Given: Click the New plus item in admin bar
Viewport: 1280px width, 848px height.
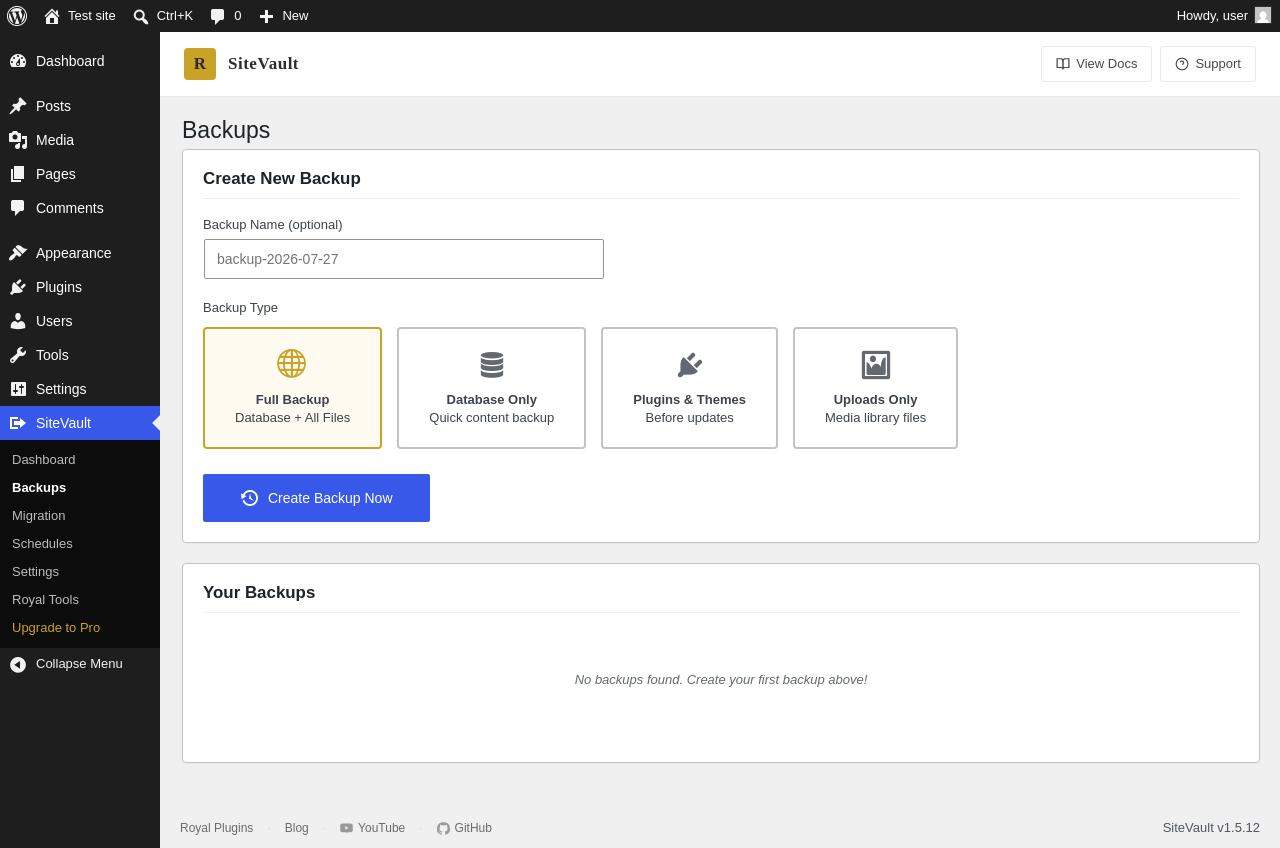Looking at the screenshot, I should click(284, 16).
